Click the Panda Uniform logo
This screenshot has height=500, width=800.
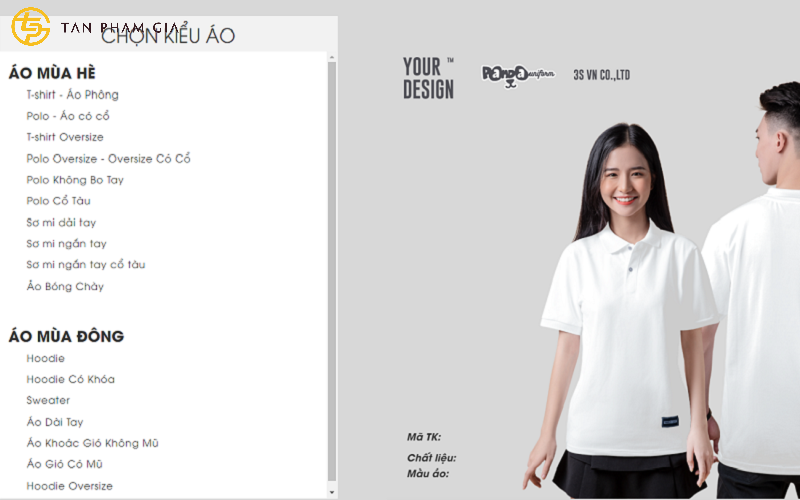coord(518,75)
